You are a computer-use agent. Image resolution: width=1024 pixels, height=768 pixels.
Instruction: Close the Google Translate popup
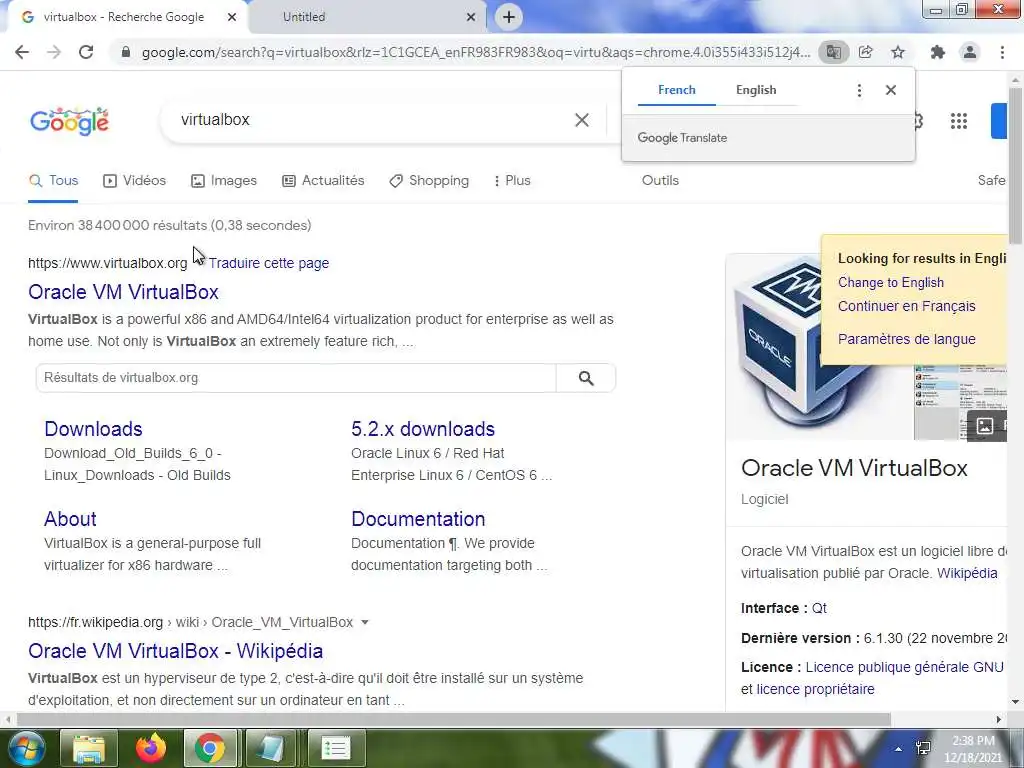tap(891, 90)
